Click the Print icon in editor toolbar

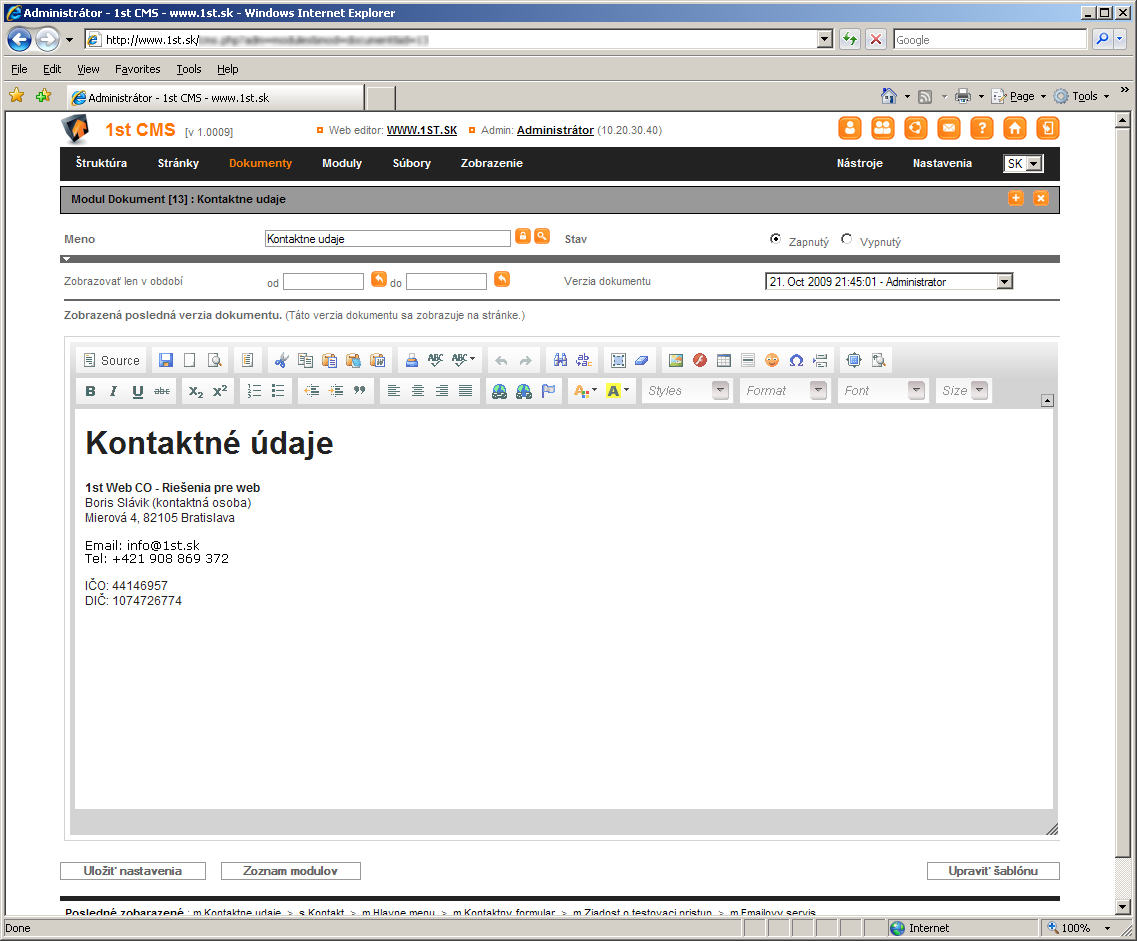coord(411,360)
